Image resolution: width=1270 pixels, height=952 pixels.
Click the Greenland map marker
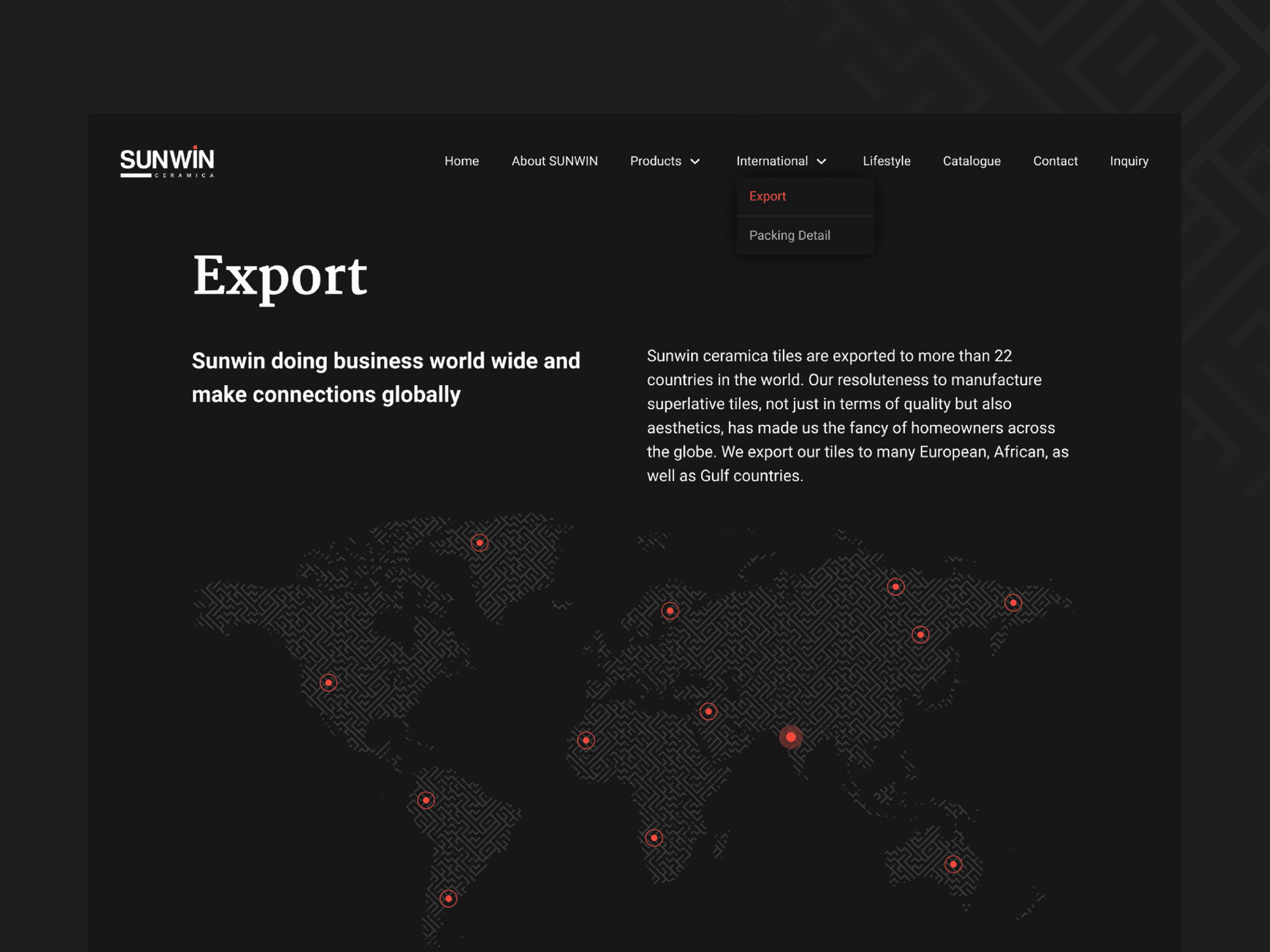coord(479,543)
